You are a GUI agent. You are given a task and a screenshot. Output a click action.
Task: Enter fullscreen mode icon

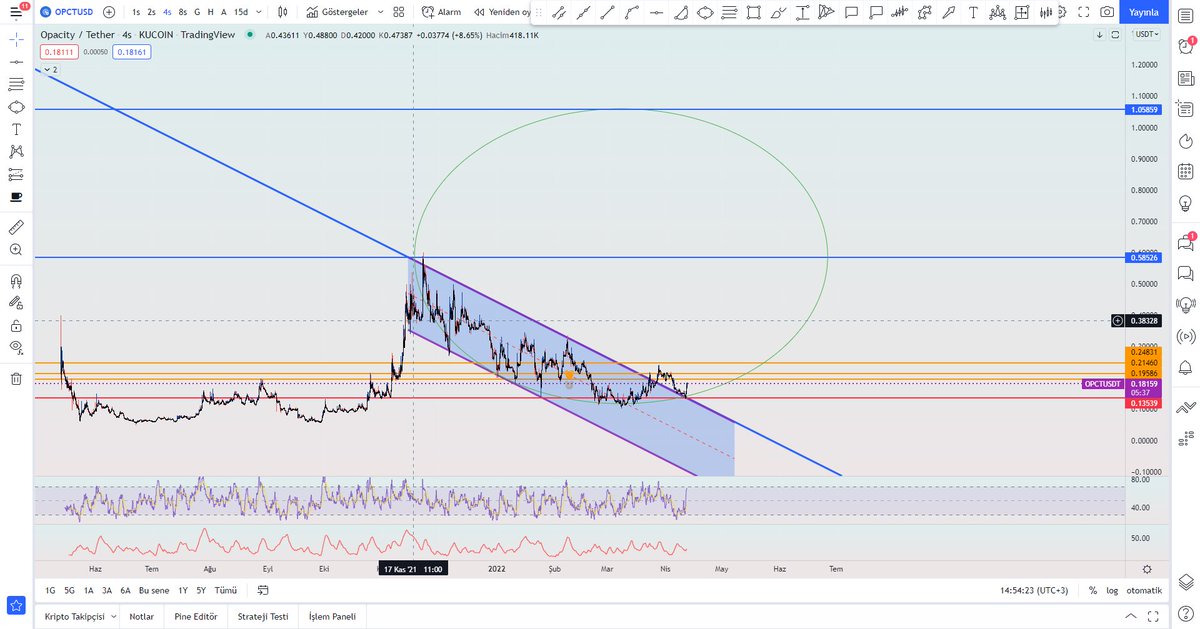coord(1083,12)
